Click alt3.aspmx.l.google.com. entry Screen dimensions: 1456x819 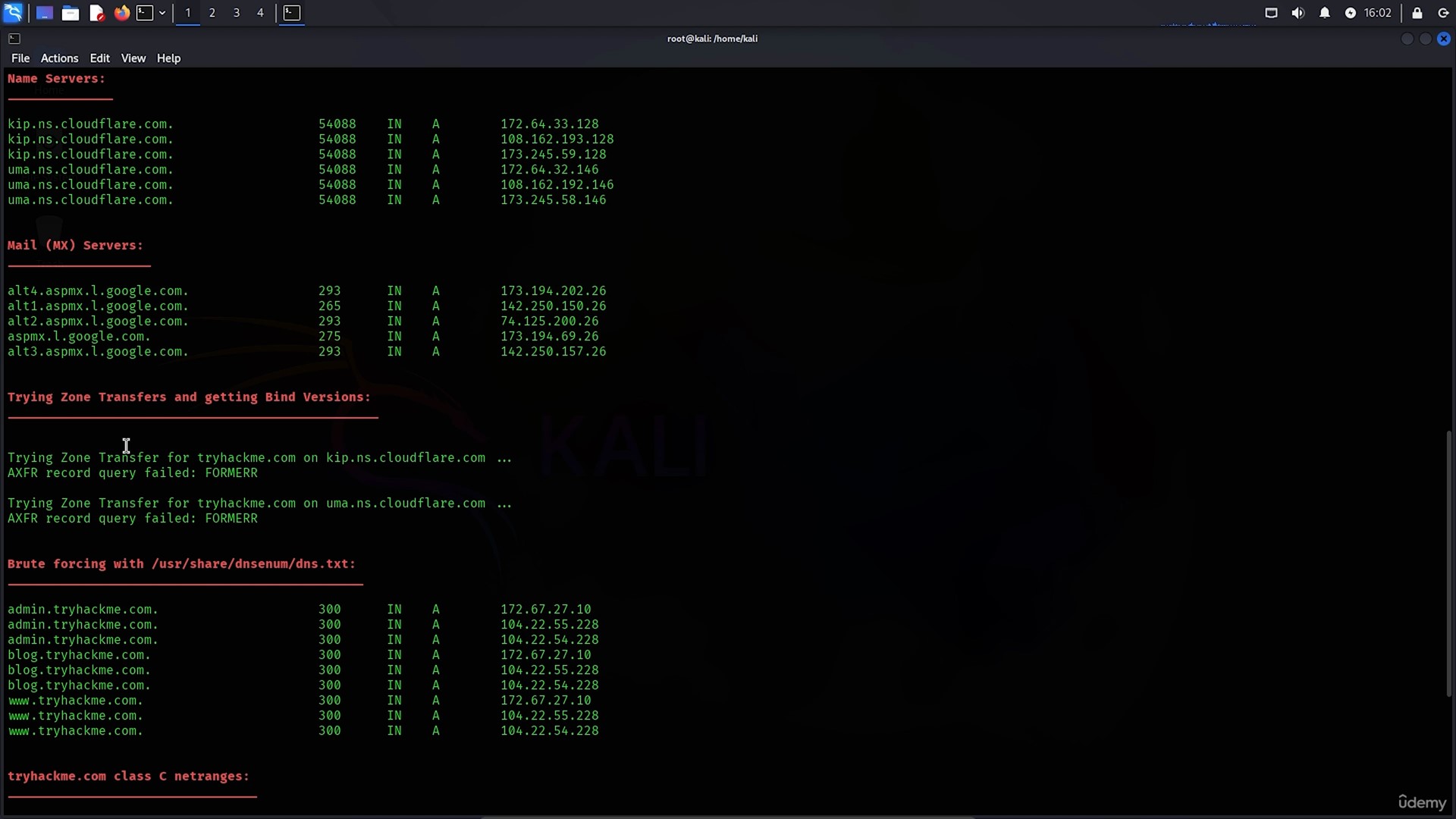tap(99, 352)
